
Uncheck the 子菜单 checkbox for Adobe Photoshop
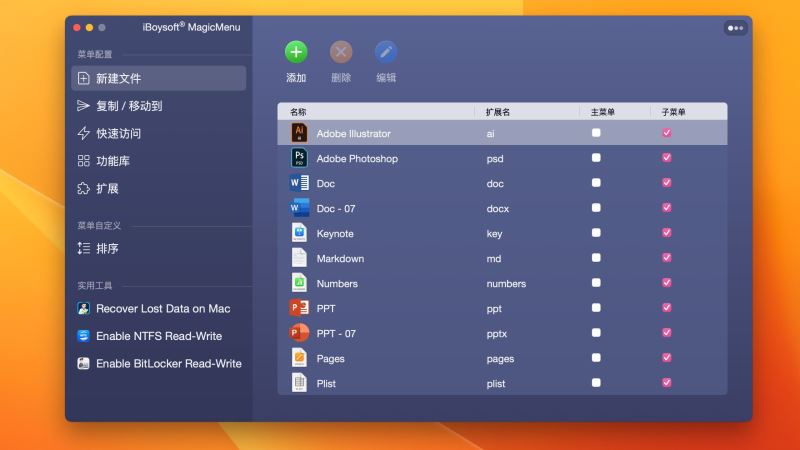click(666, 158)
